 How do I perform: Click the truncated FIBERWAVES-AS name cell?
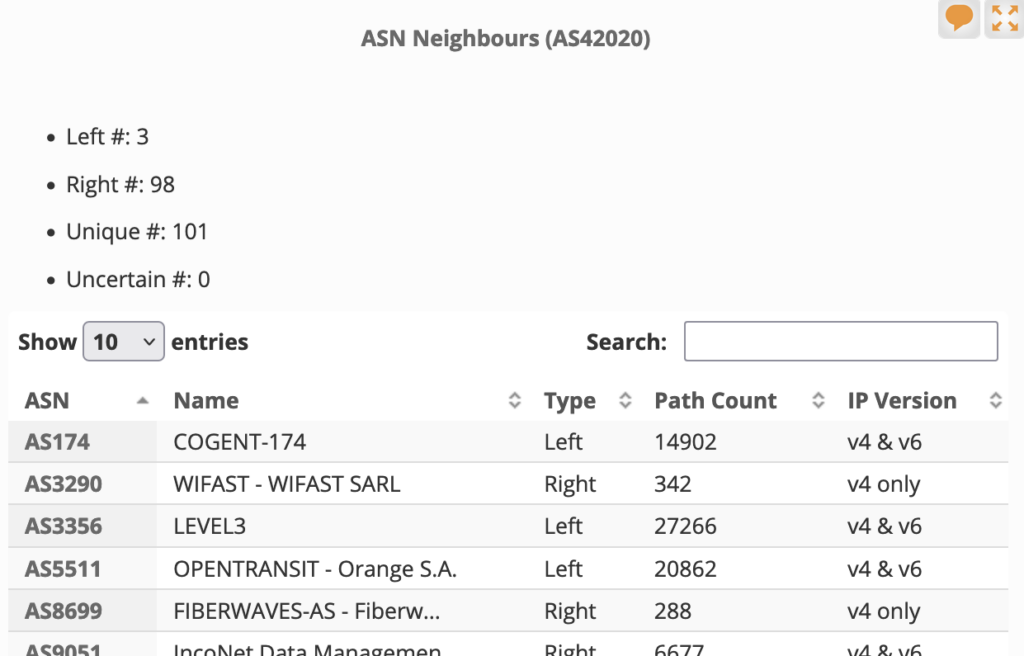click(306, 611)
